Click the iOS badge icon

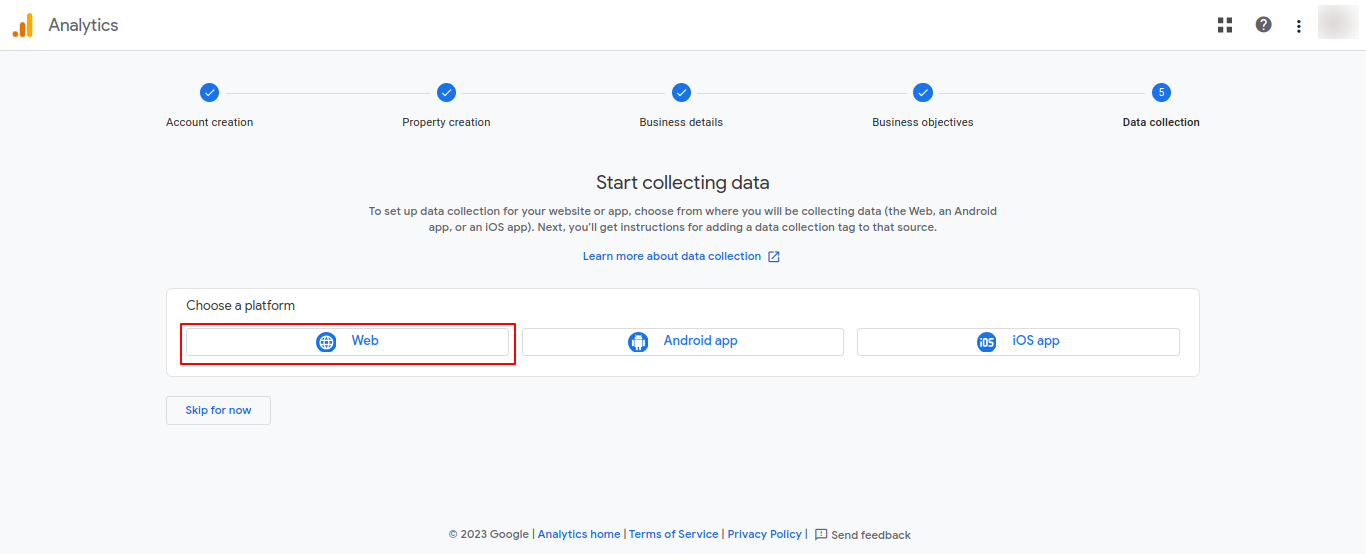[987, 342]
